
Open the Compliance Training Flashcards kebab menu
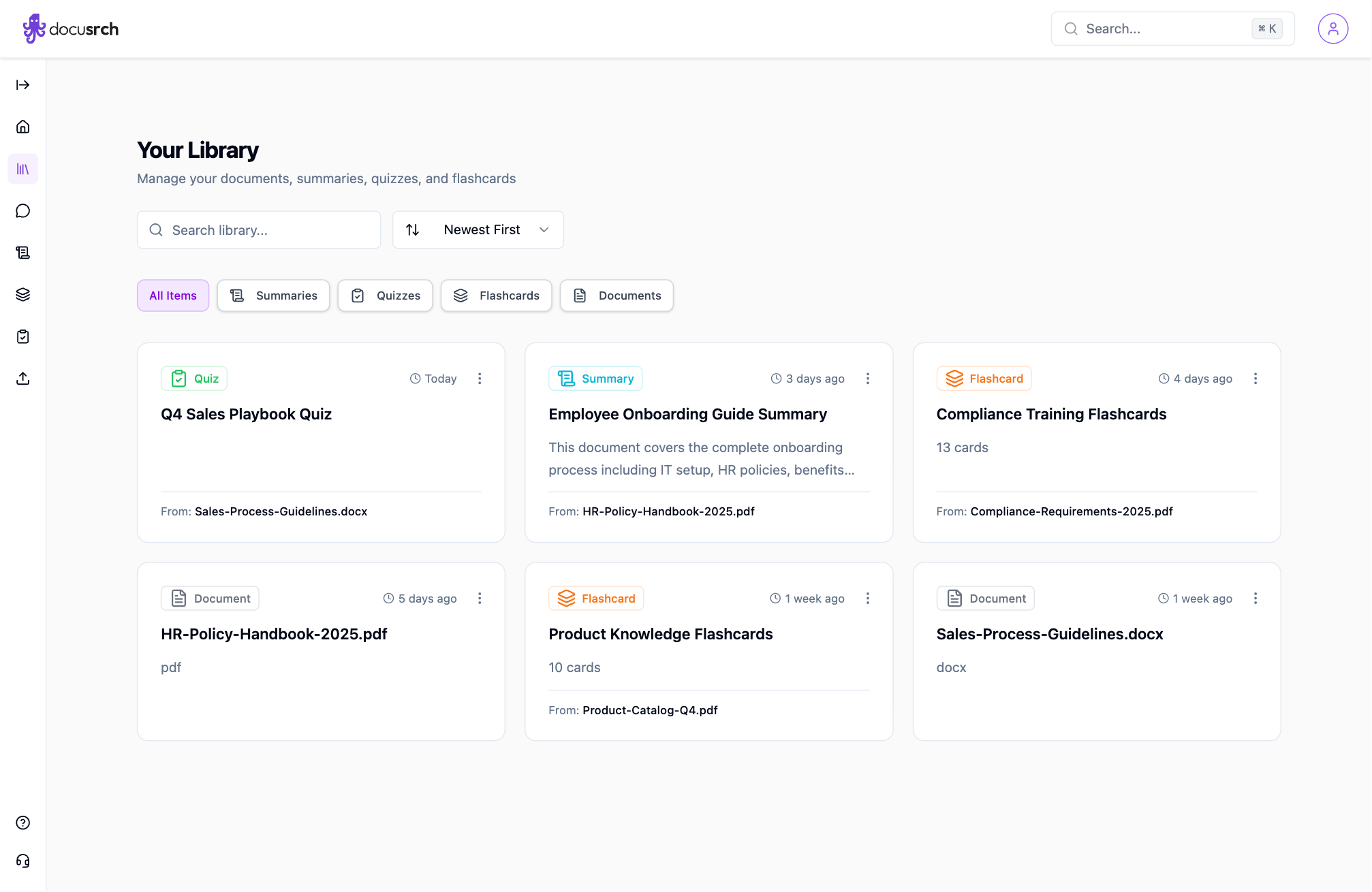click(1256, 378)
